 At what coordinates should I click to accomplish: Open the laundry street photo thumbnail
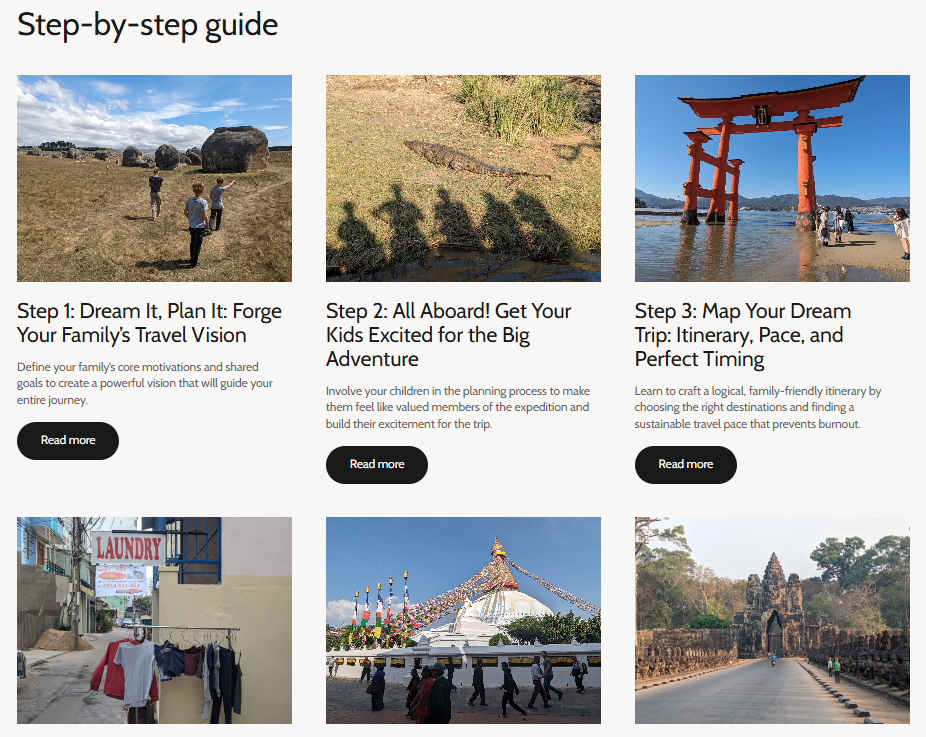pyautogui.click(x=154, y=620)
